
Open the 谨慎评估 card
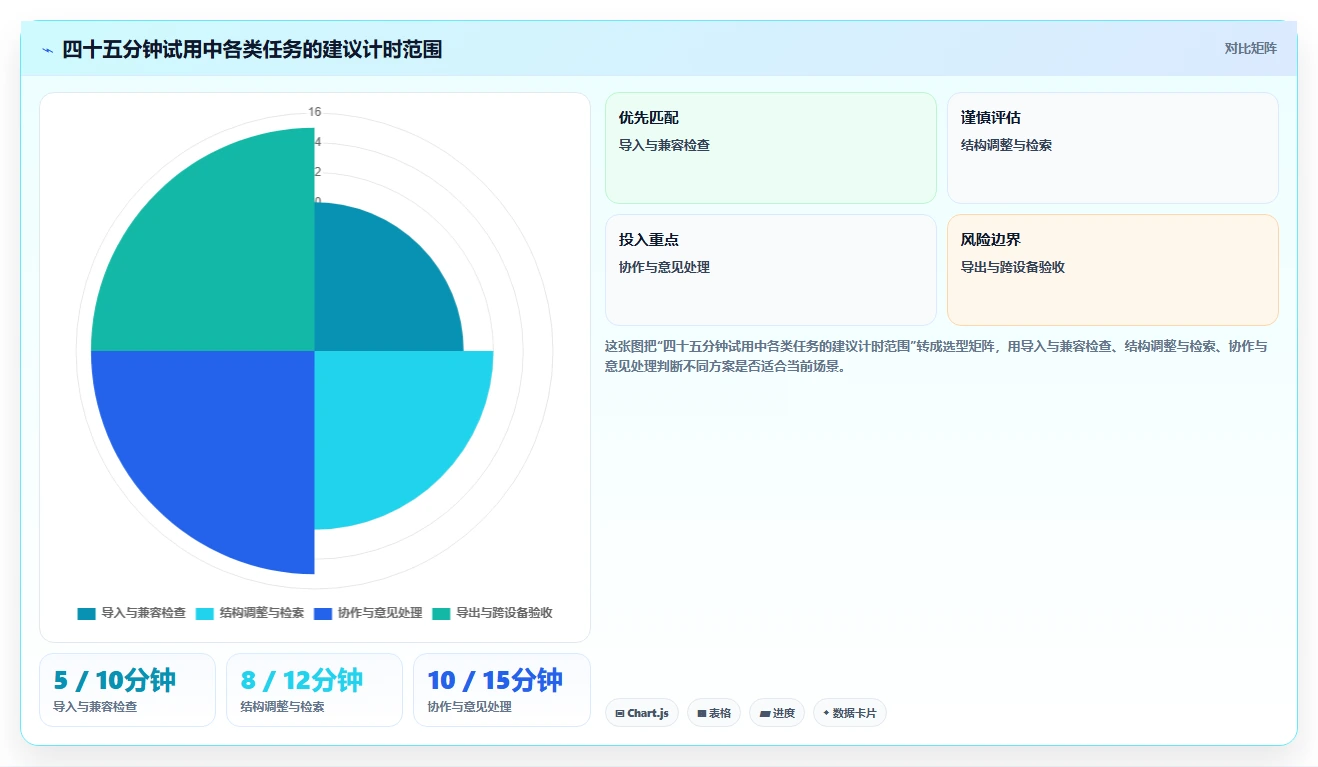tap(1113, 148)
